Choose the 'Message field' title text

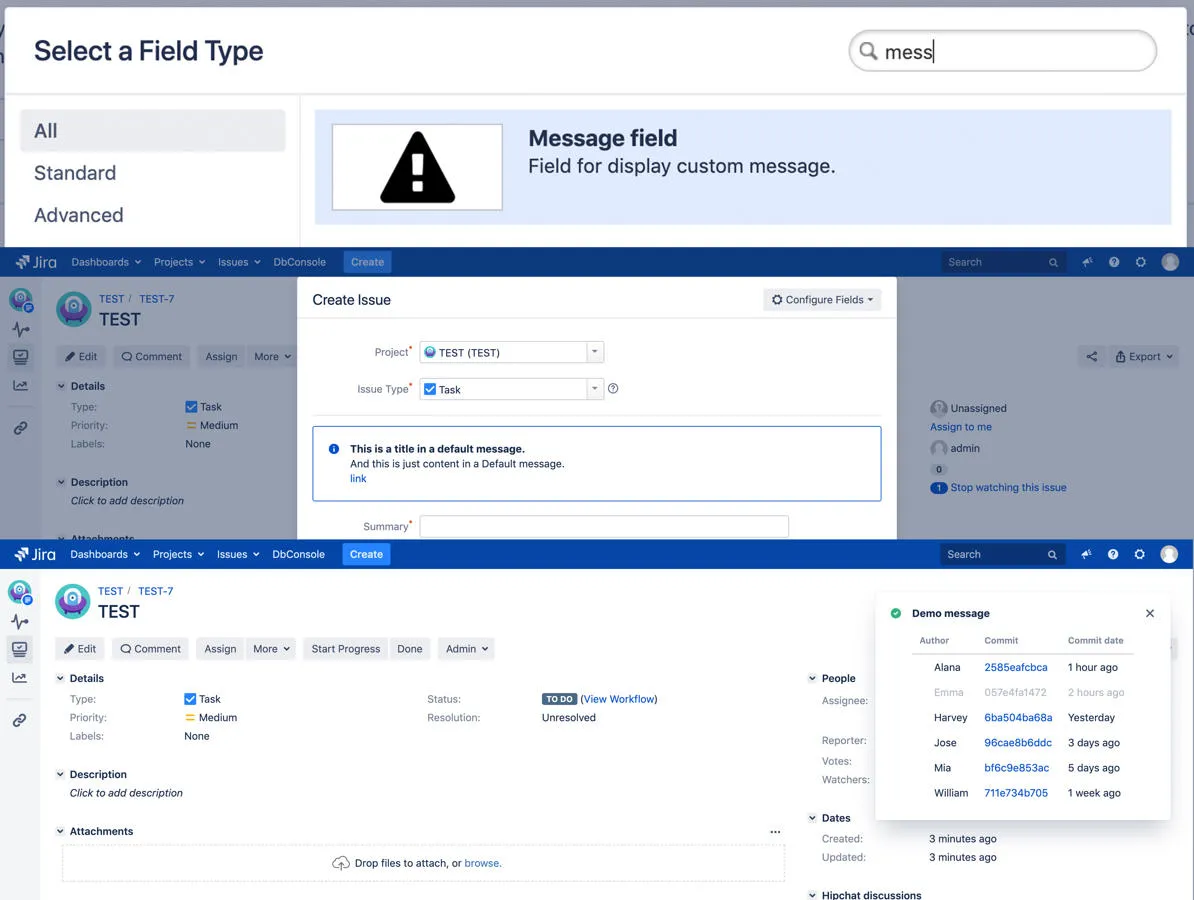pyautogui.click(x=602, y=138)
